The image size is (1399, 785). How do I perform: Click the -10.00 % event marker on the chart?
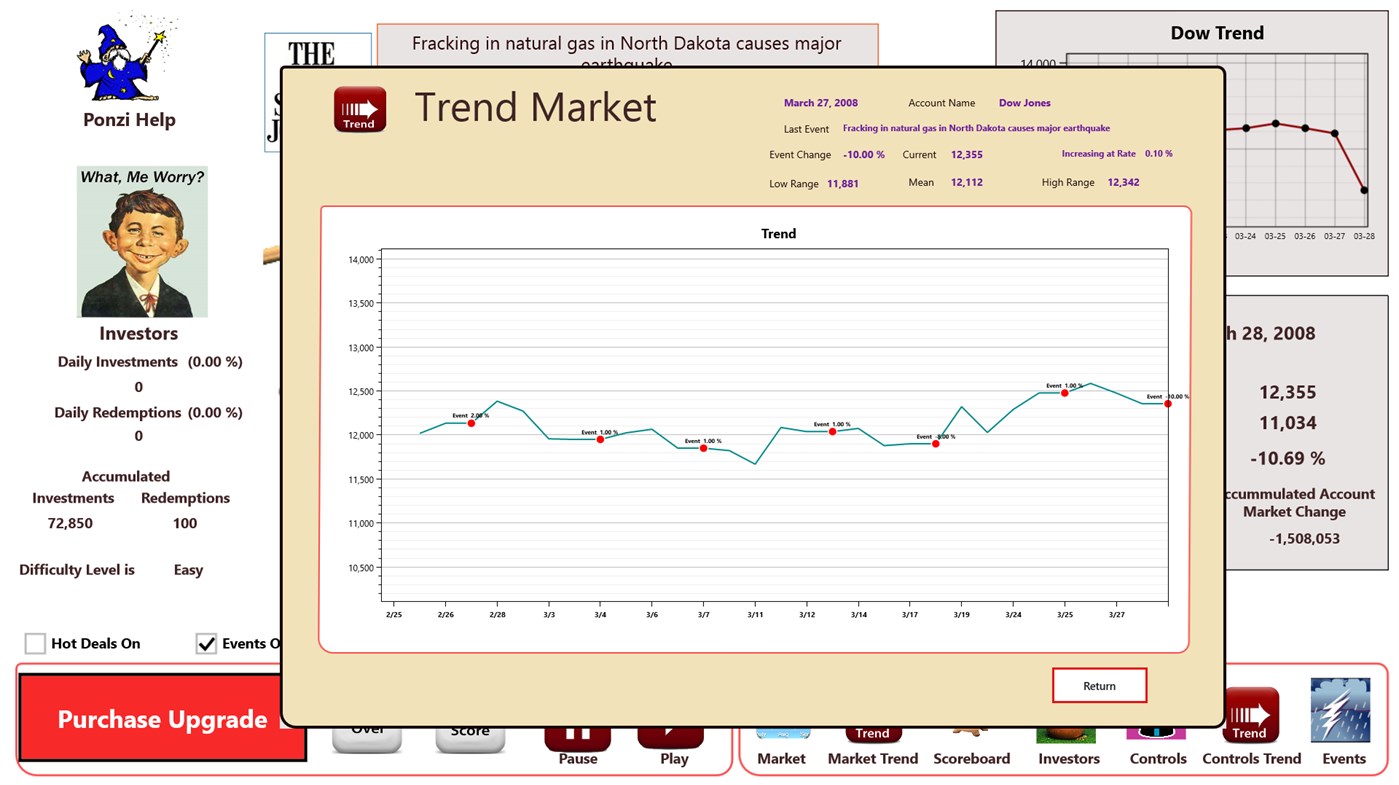pyautogui.click(x=1167, y=403)
